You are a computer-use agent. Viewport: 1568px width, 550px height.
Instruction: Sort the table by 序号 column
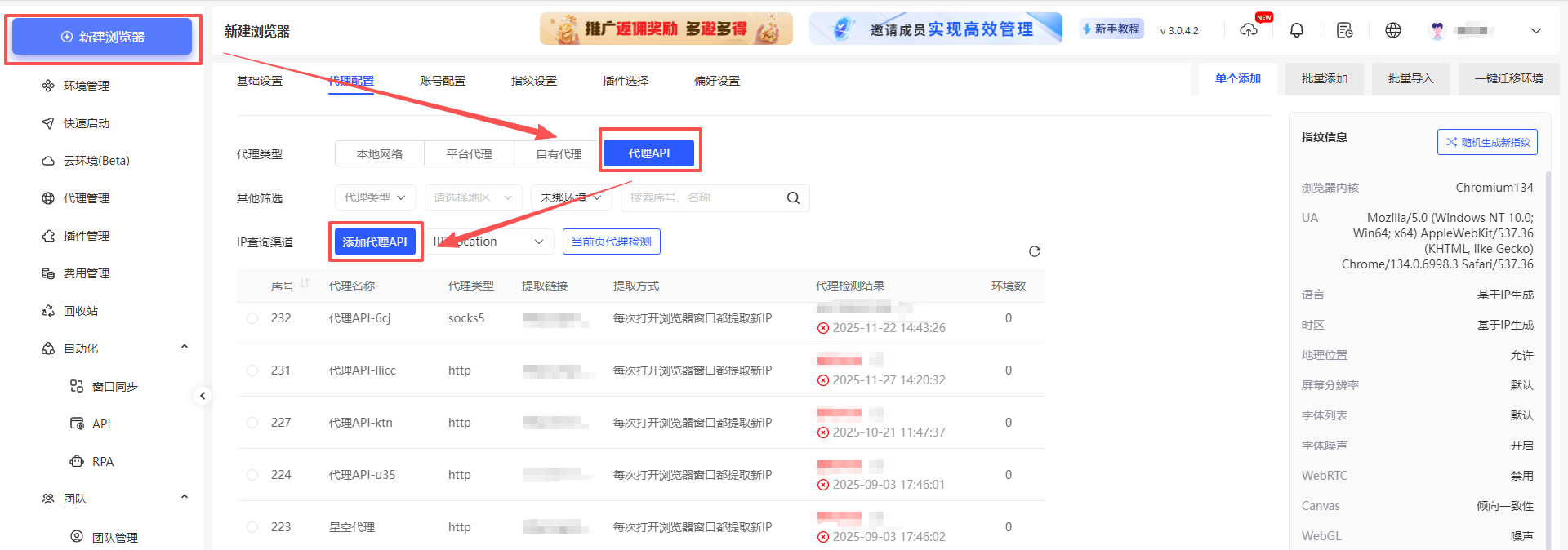tap(305, 284)
